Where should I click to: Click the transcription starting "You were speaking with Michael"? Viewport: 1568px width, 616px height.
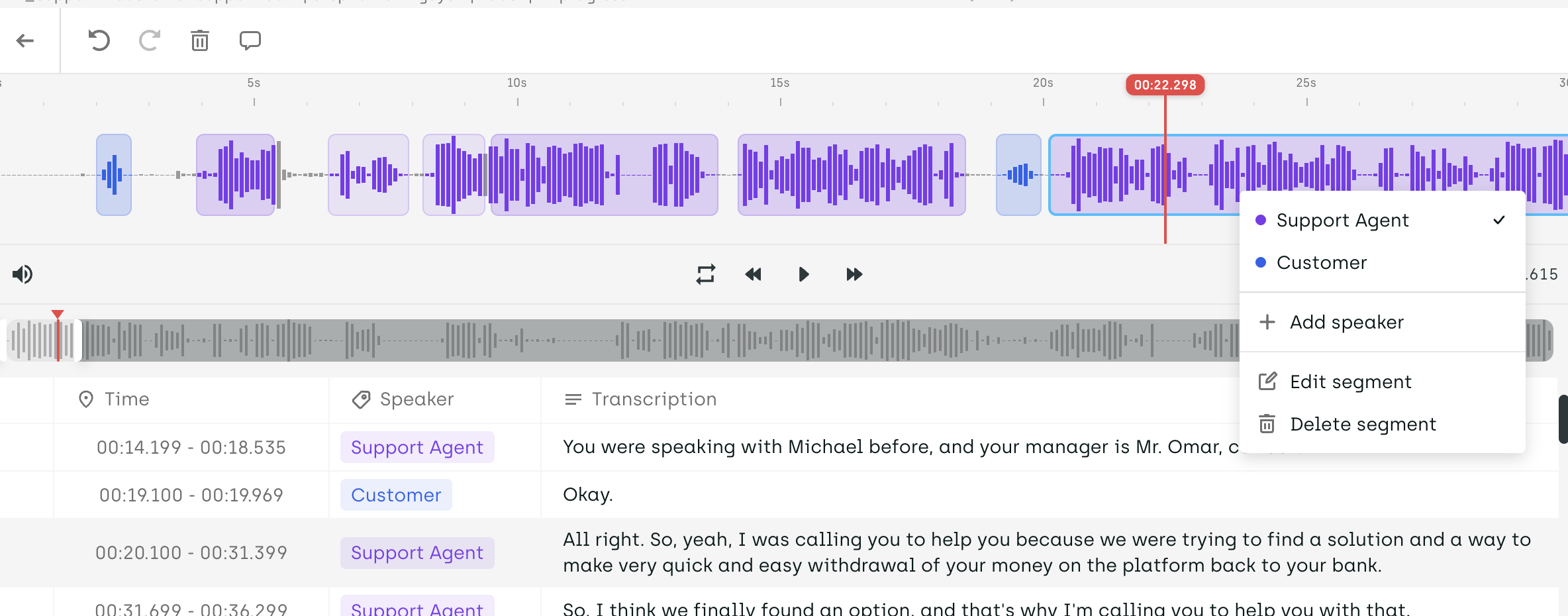click(x=901, y=447)
